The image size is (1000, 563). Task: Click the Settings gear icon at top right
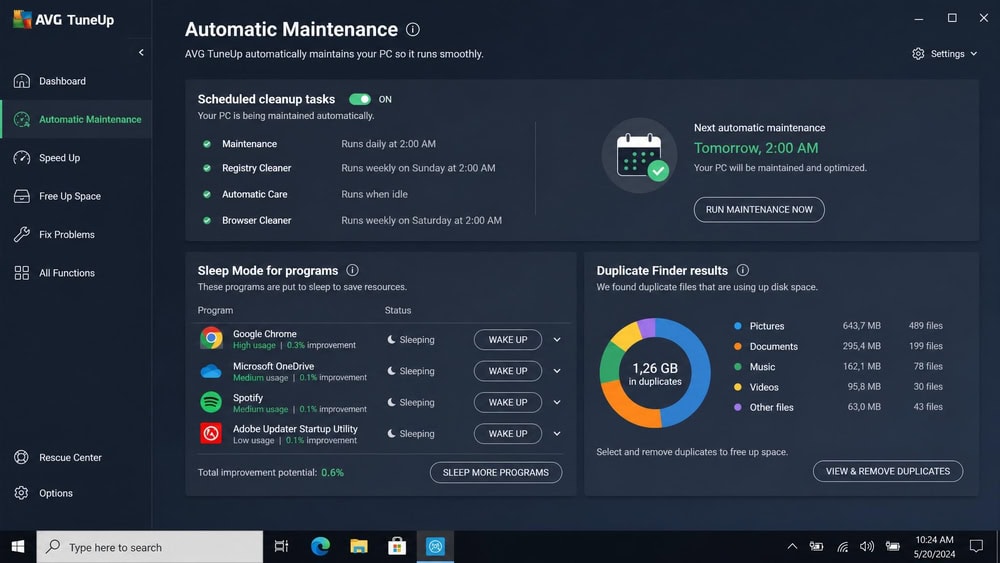(x=918, y=54)
